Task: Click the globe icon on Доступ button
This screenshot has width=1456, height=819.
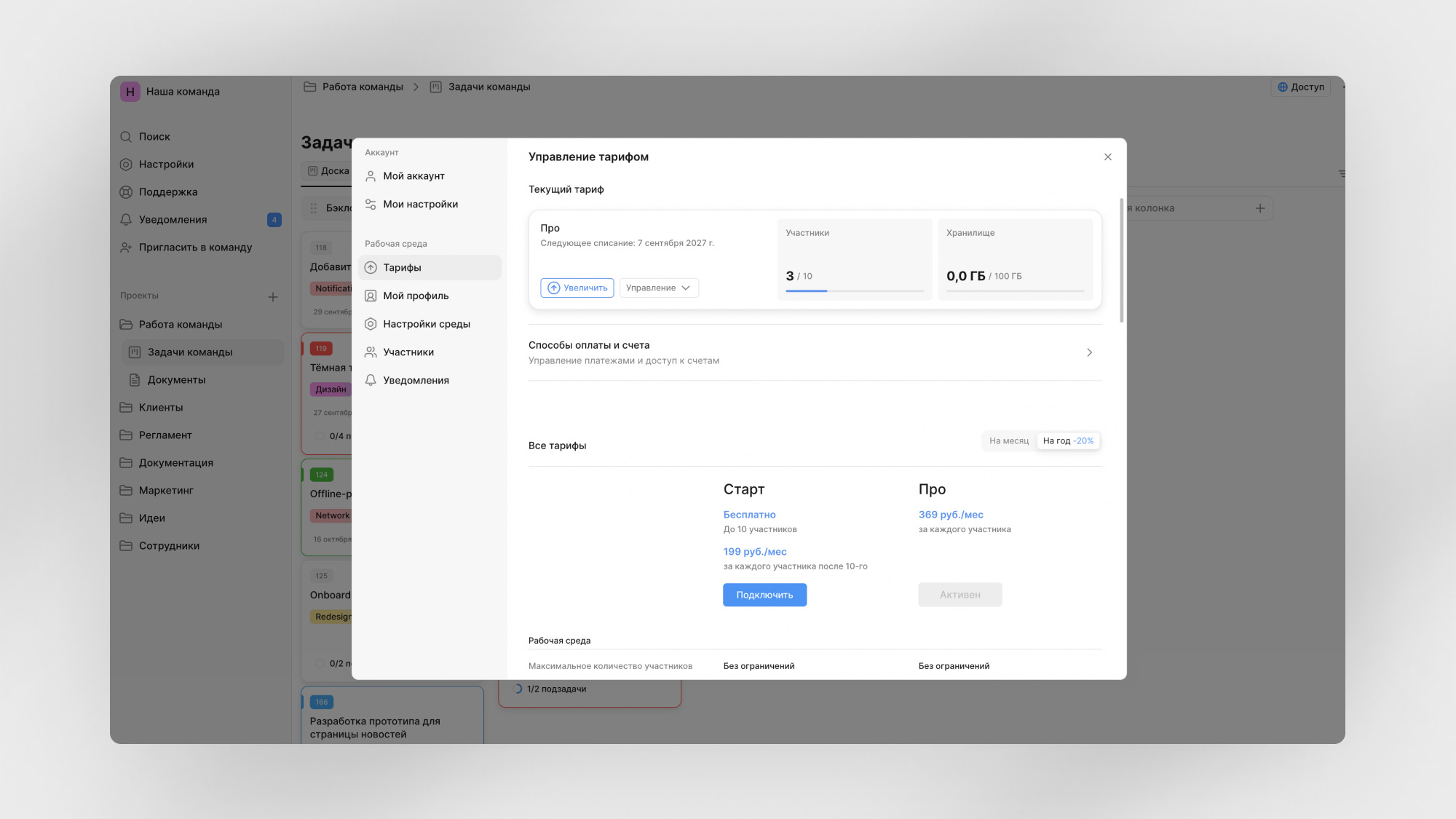Action: [x=1283, y=87]
